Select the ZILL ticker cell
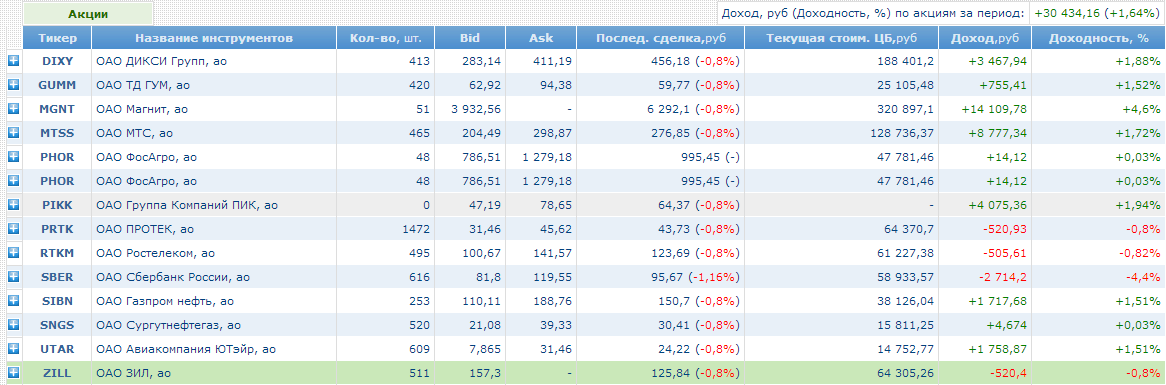Screen dimensions: 1166x385 pos(57,373)
